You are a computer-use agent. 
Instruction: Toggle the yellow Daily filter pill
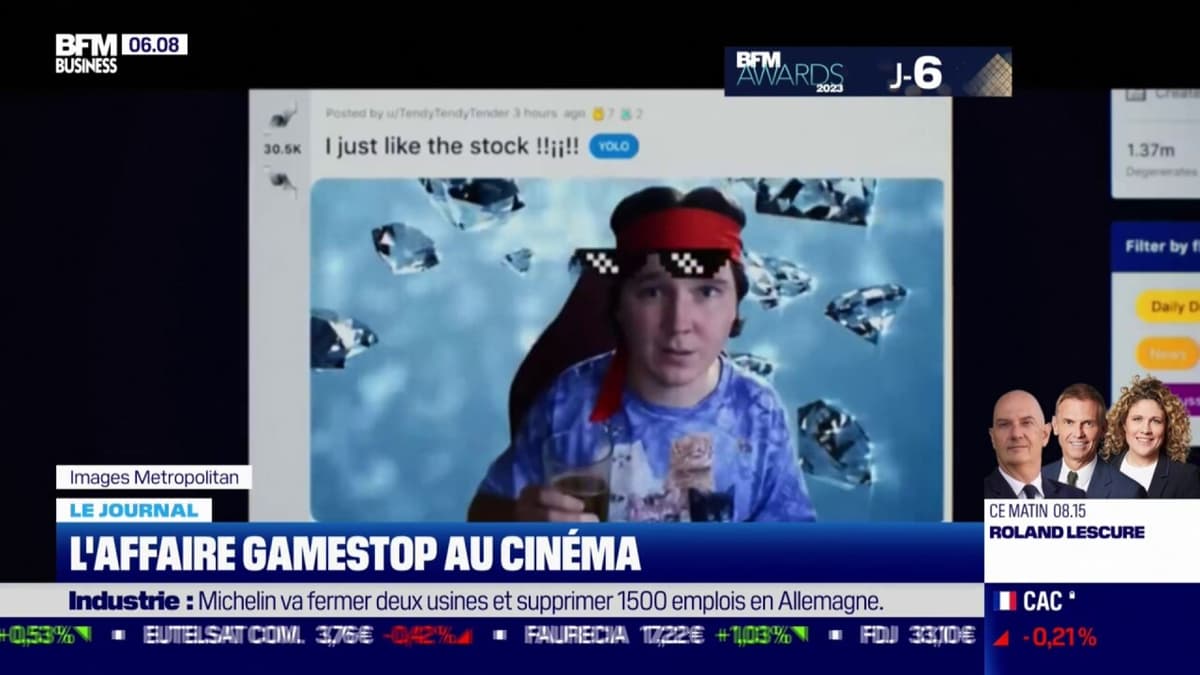point(1167,306)
